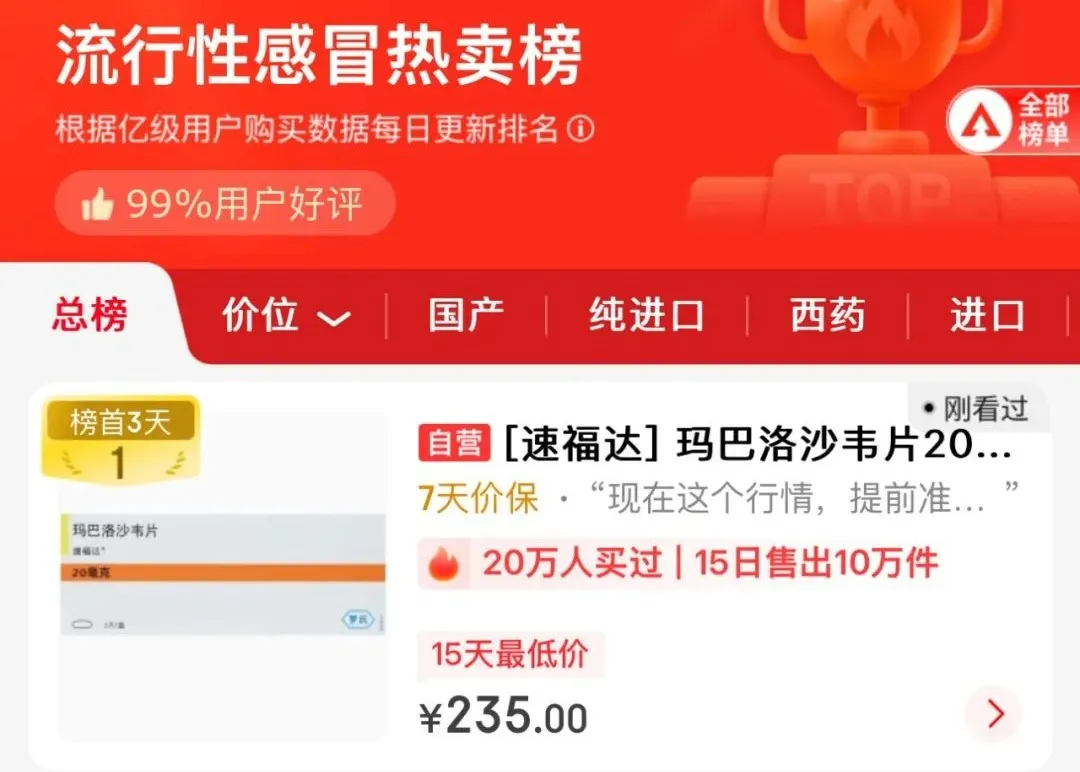Viewport: 1080px width, 772px height.
Task: Click the red arrow circle next to price
Action: (995, 713)
